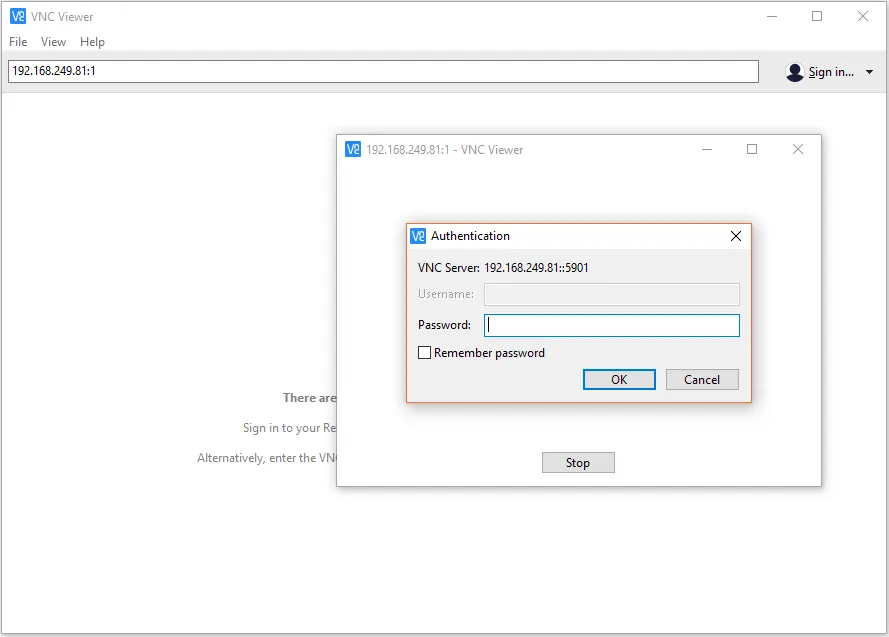Viewport: 889px width, 637px height.
Task: Click the '192.168.249.81:1 - VNC Viewer' title text
Action: tap(444, 150)
